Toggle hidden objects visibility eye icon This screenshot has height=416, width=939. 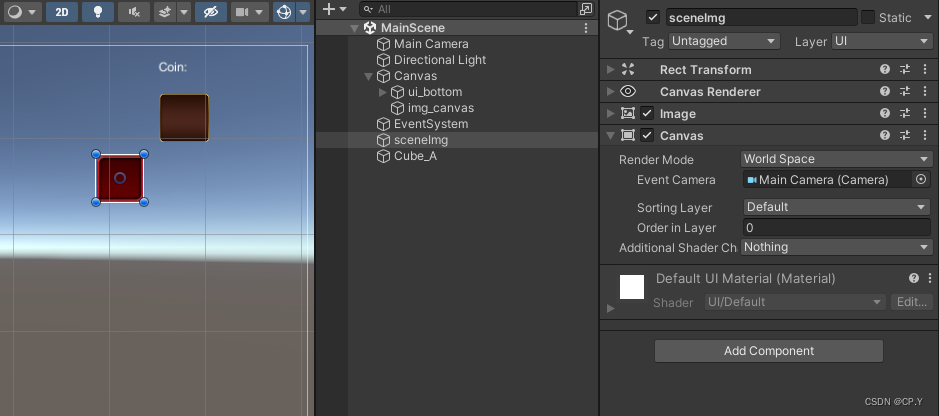tap(211, 12)
